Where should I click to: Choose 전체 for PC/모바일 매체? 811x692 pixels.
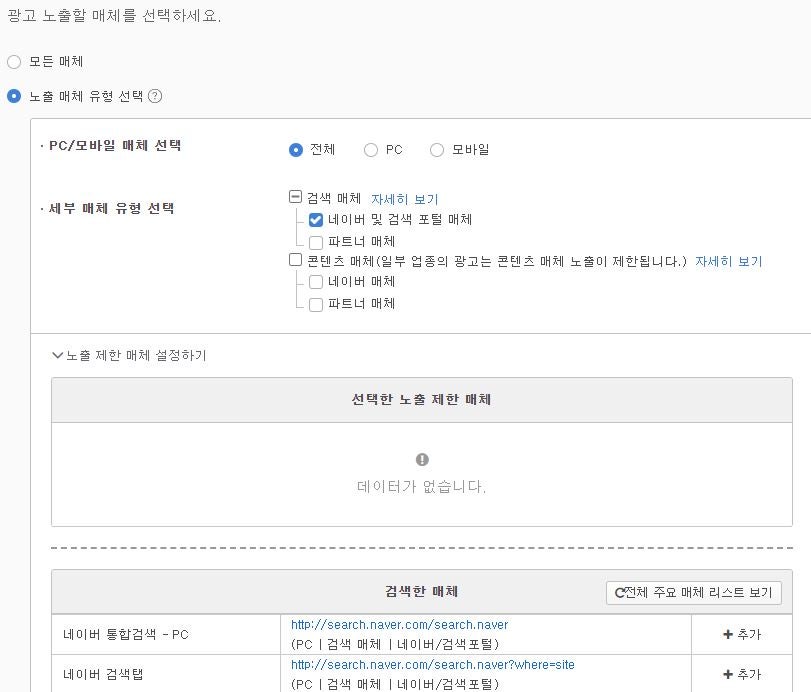click(296, 150)
